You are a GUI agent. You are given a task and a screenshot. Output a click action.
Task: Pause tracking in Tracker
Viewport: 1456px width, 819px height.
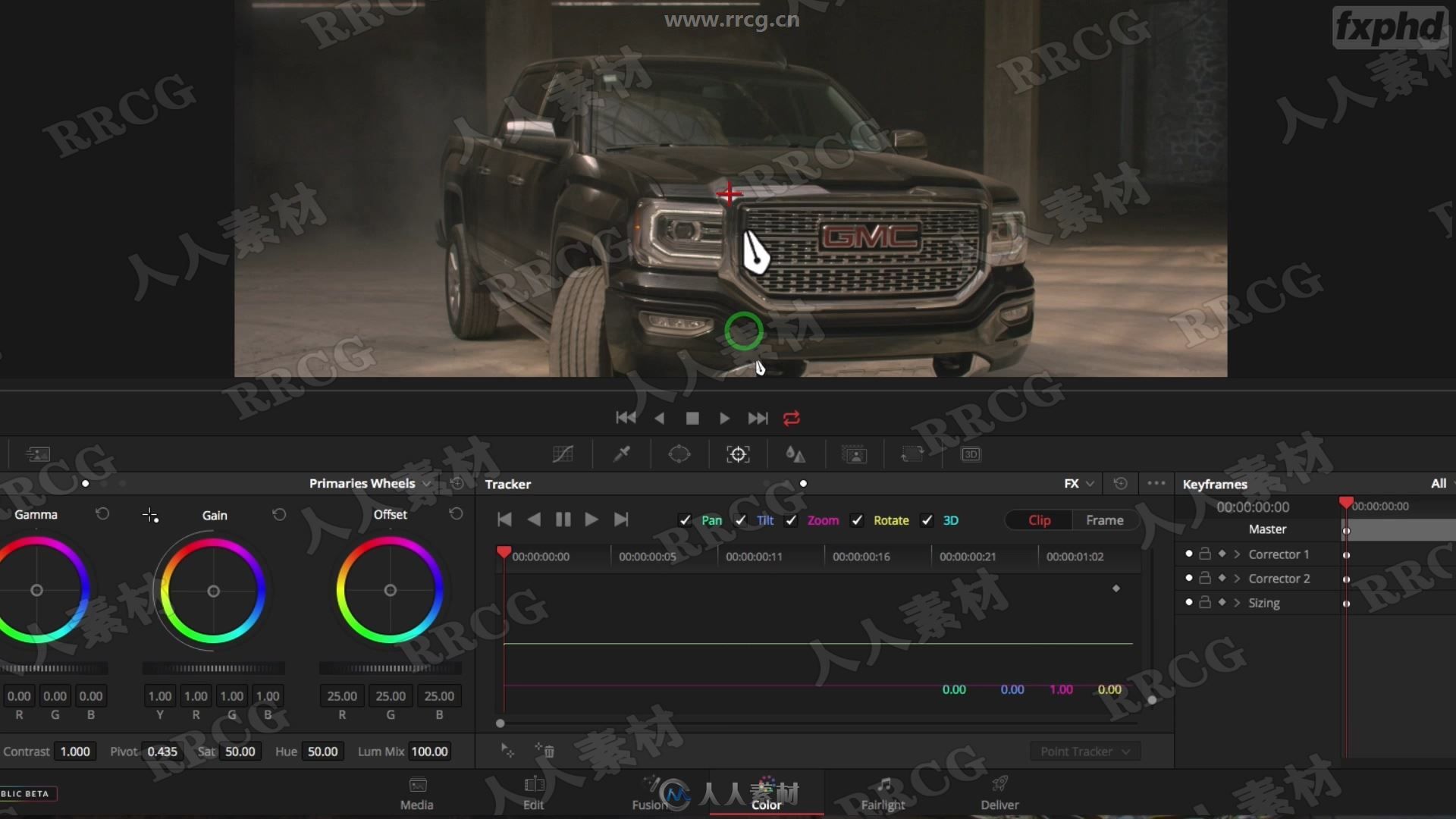click(x=563, y=519)
